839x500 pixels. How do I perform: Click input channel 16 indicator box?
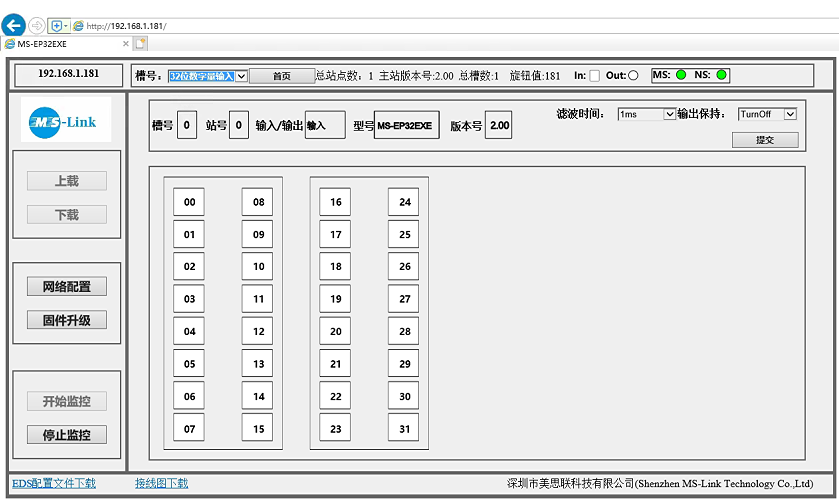coord(335,202)
